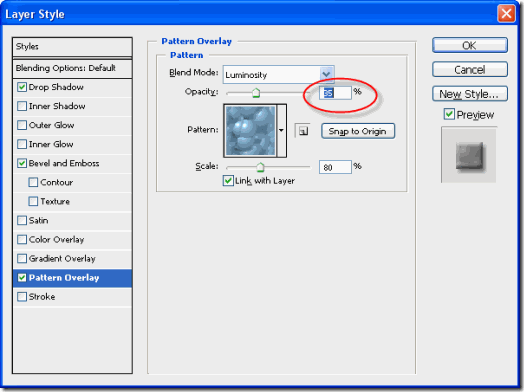
Task: Uncheck the Pattern Overlay checkbox
Action: point(22,278)
